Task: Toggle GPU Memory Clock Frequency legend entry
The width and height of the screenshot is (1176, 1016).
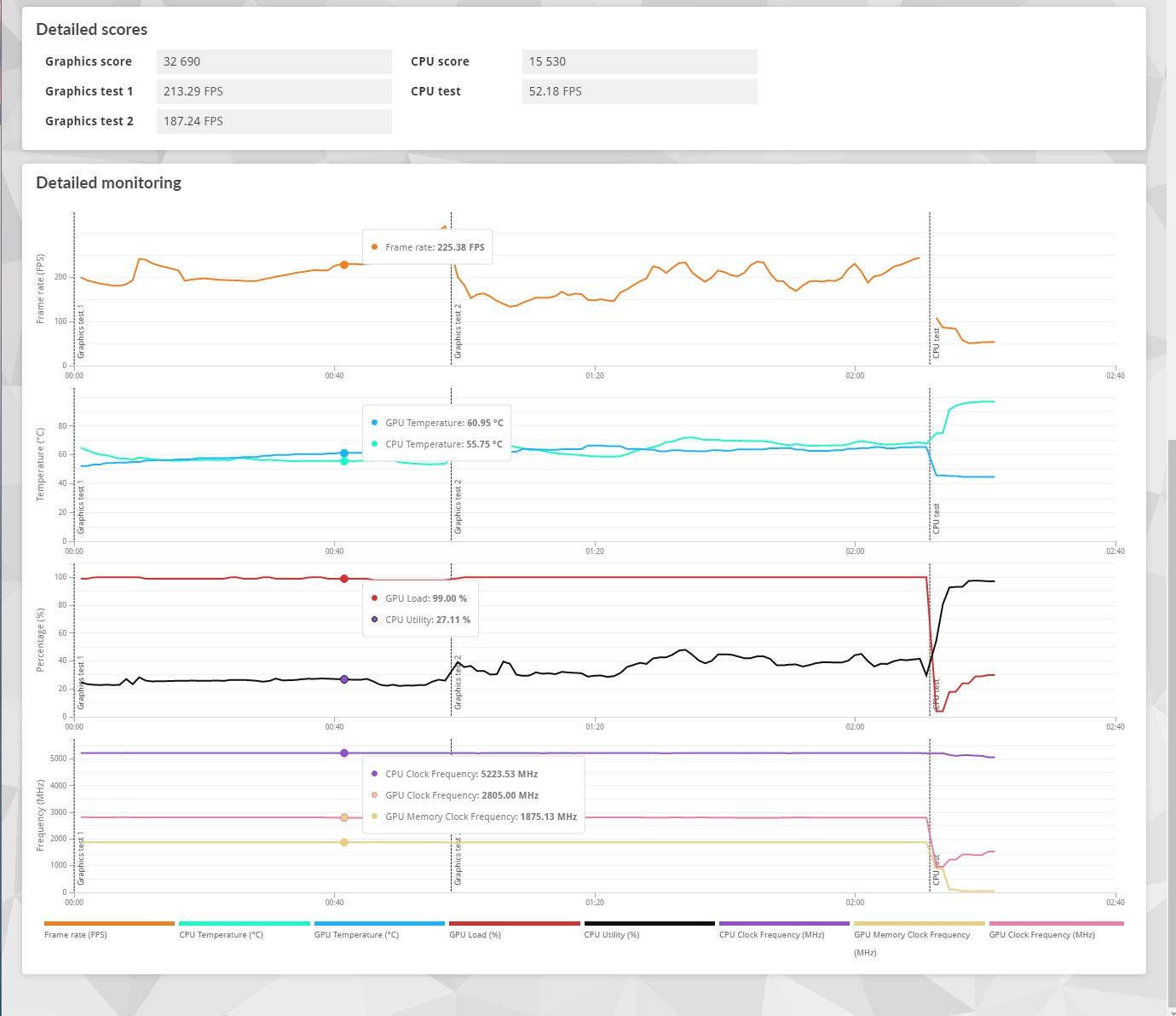Action: (912, 935)
